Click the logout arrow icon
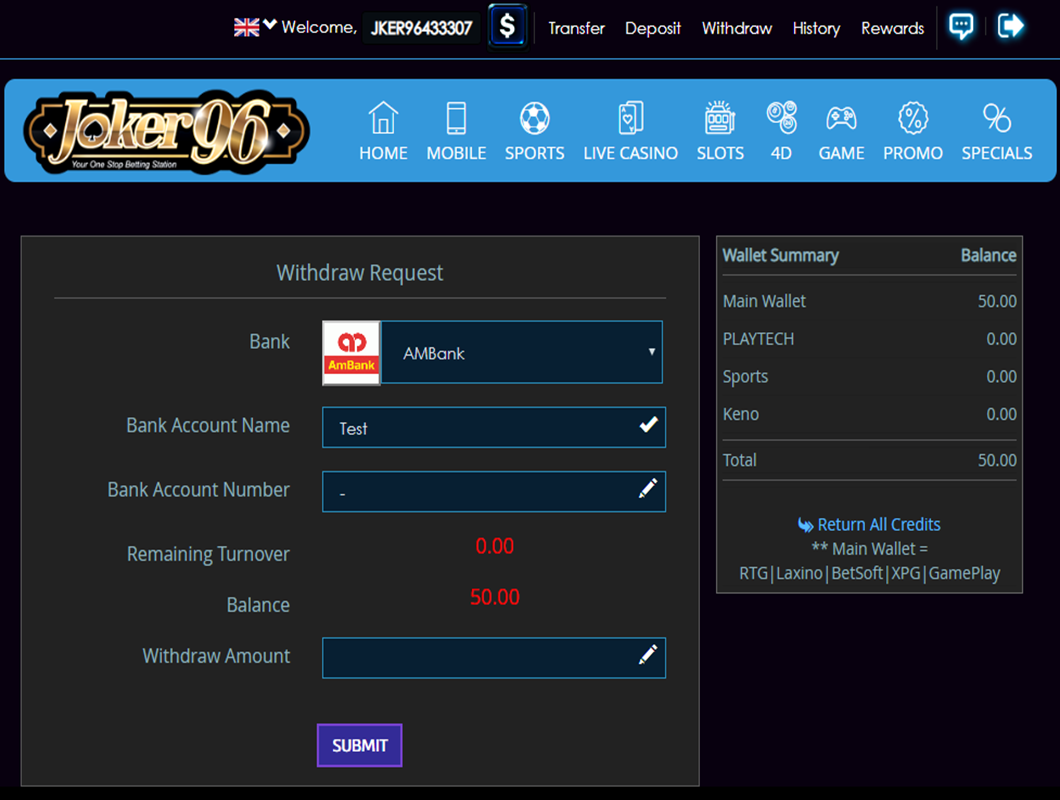This screenshot has width=1060, height=800. click(1010, 27)
